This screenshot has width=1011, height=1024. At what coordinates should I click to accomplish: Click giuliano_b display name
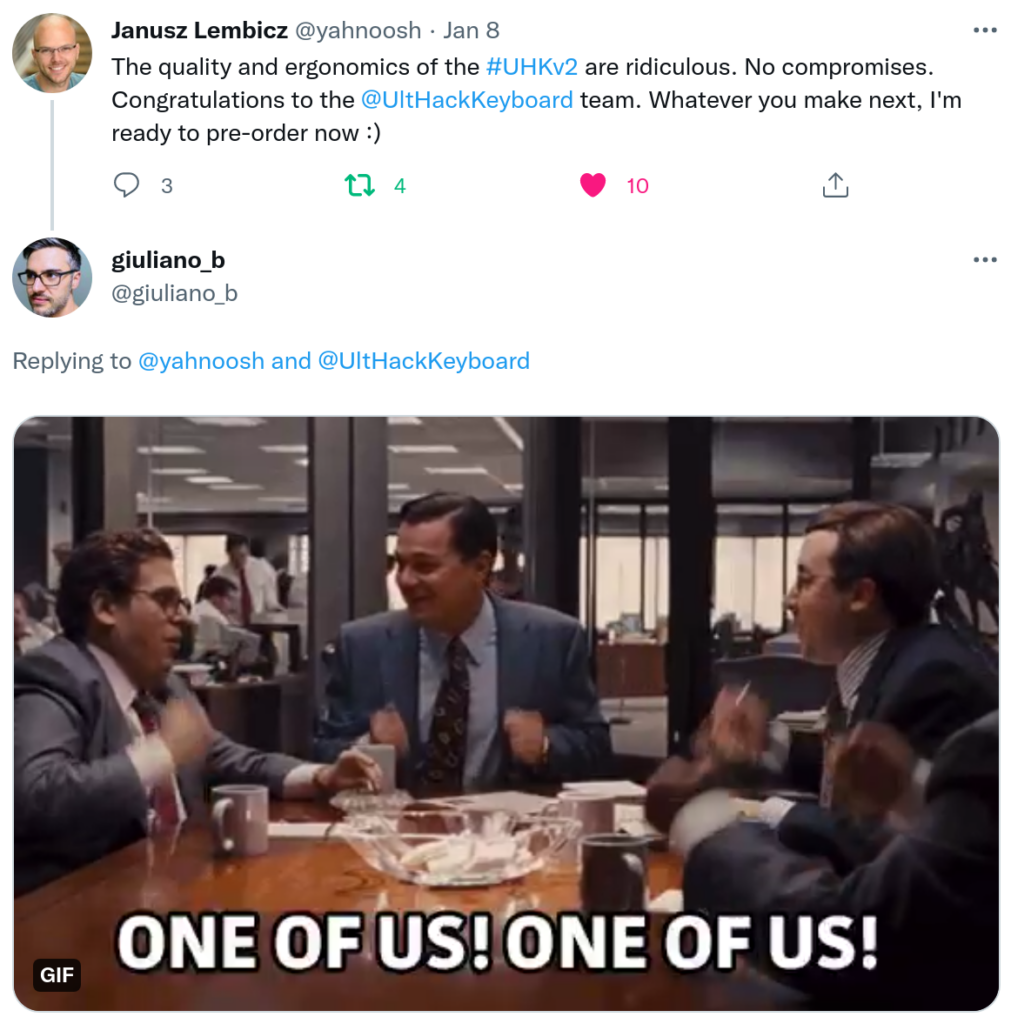tap(168, 261)
